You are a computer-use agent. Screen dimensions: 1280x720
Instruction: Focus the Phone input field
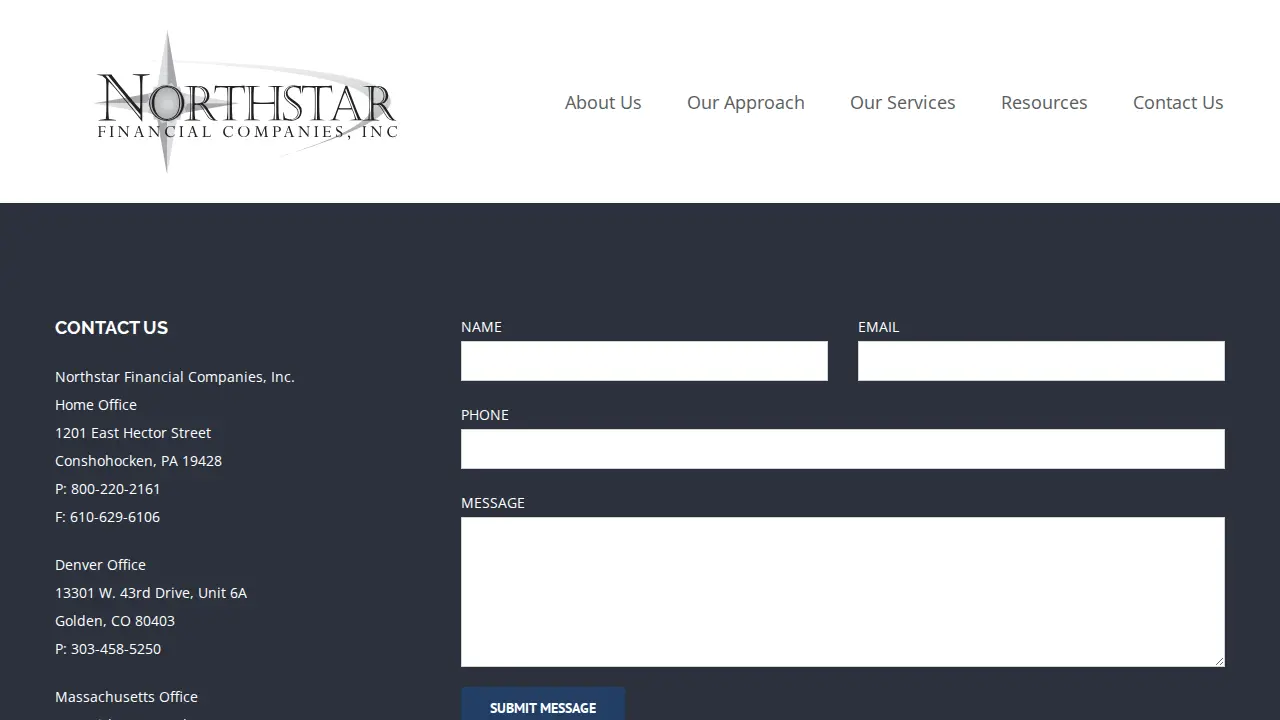click(843, 449)
